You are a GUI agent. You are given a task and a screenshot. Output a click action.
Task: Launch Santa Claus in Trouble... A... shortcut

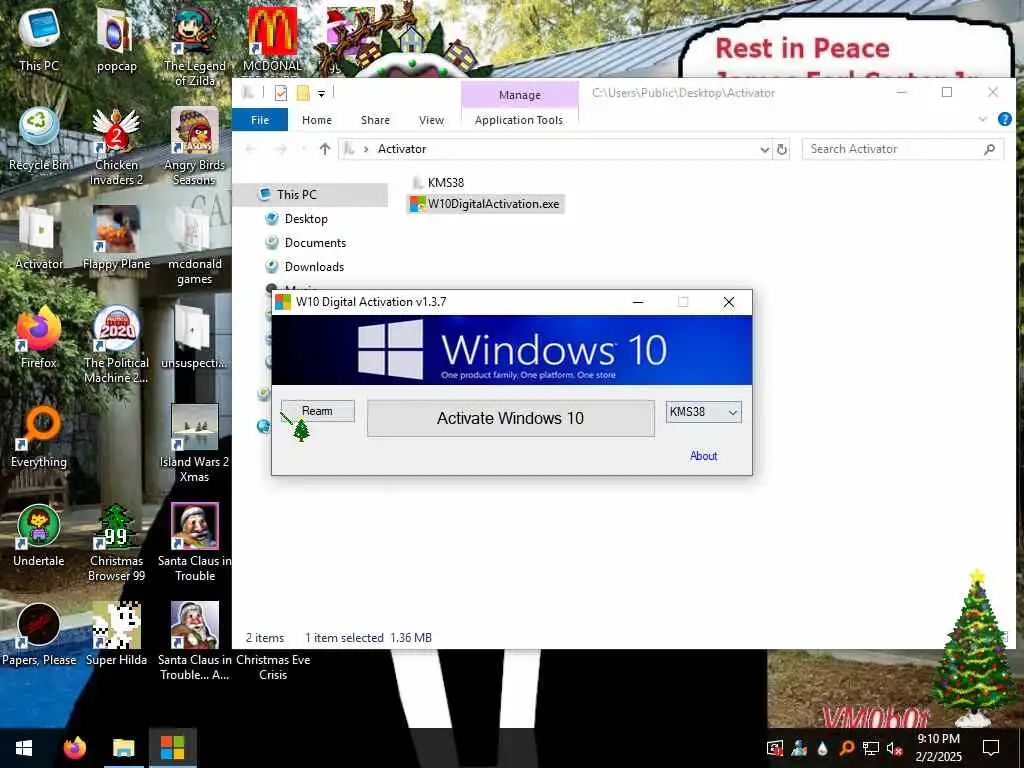pos(195,643)
